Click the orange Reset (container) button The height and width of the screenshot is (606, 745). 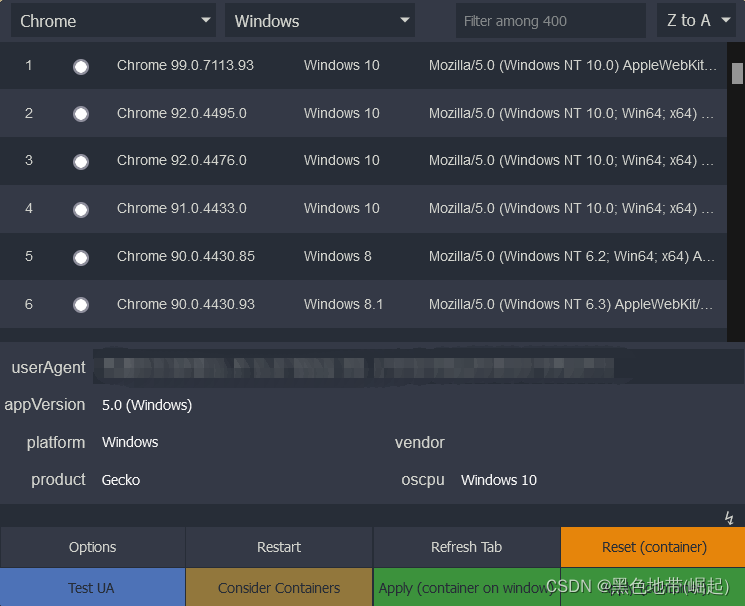(x=653, y=547)
